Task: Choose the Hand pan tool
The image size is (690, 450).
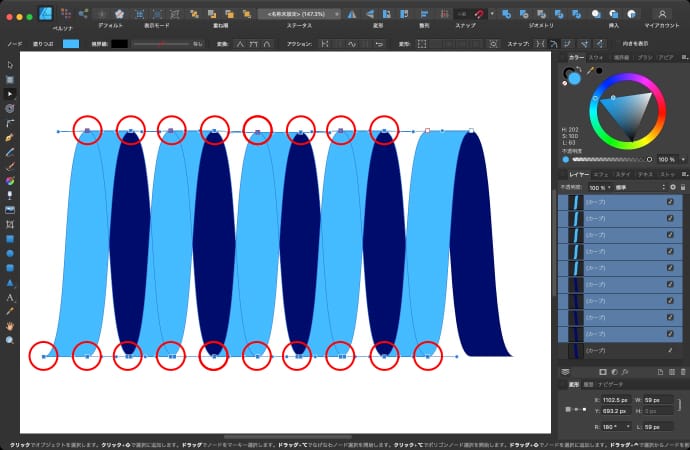Action: tap(10, 326)
